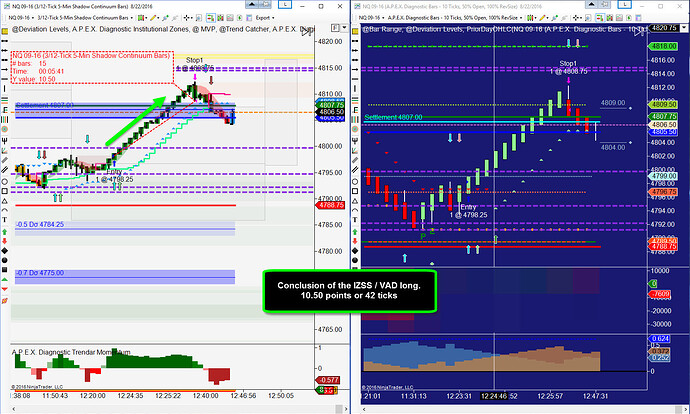Click the eraser remove-drawings icon, left sidebar

[x=5, y=300]
